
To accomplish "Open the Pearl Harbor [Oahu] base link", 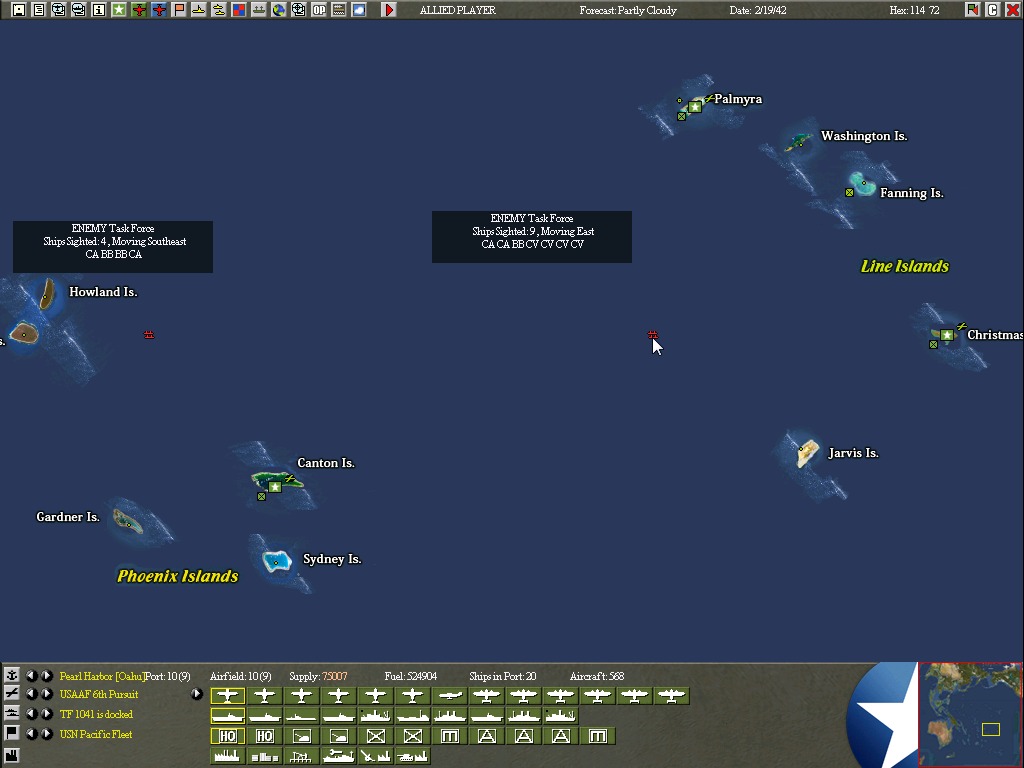I will [x=102, y=676].
